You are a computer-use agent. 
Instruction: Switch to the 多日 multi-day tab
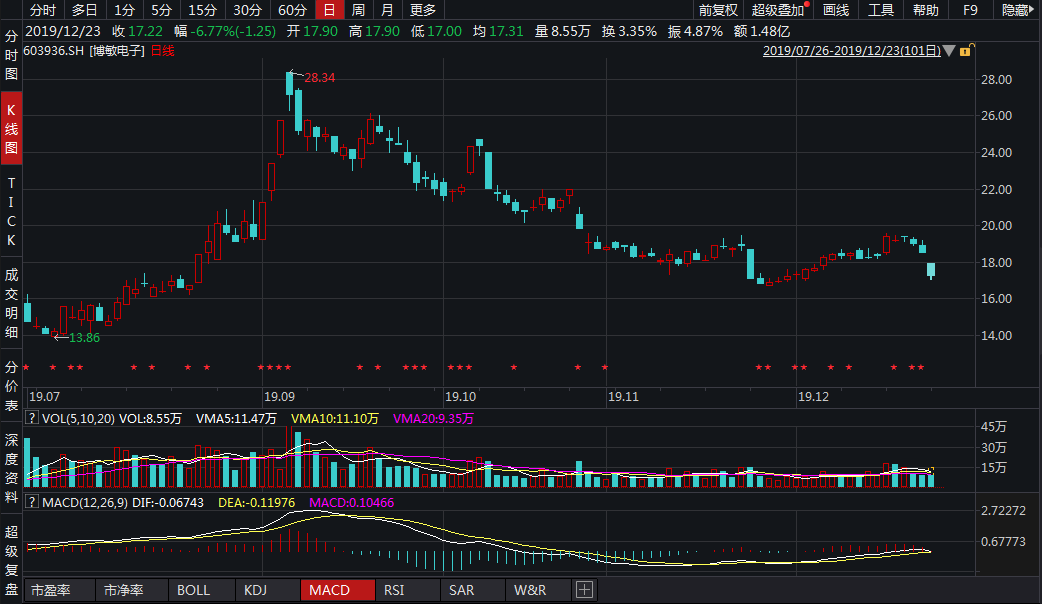(x=84, y=10)
